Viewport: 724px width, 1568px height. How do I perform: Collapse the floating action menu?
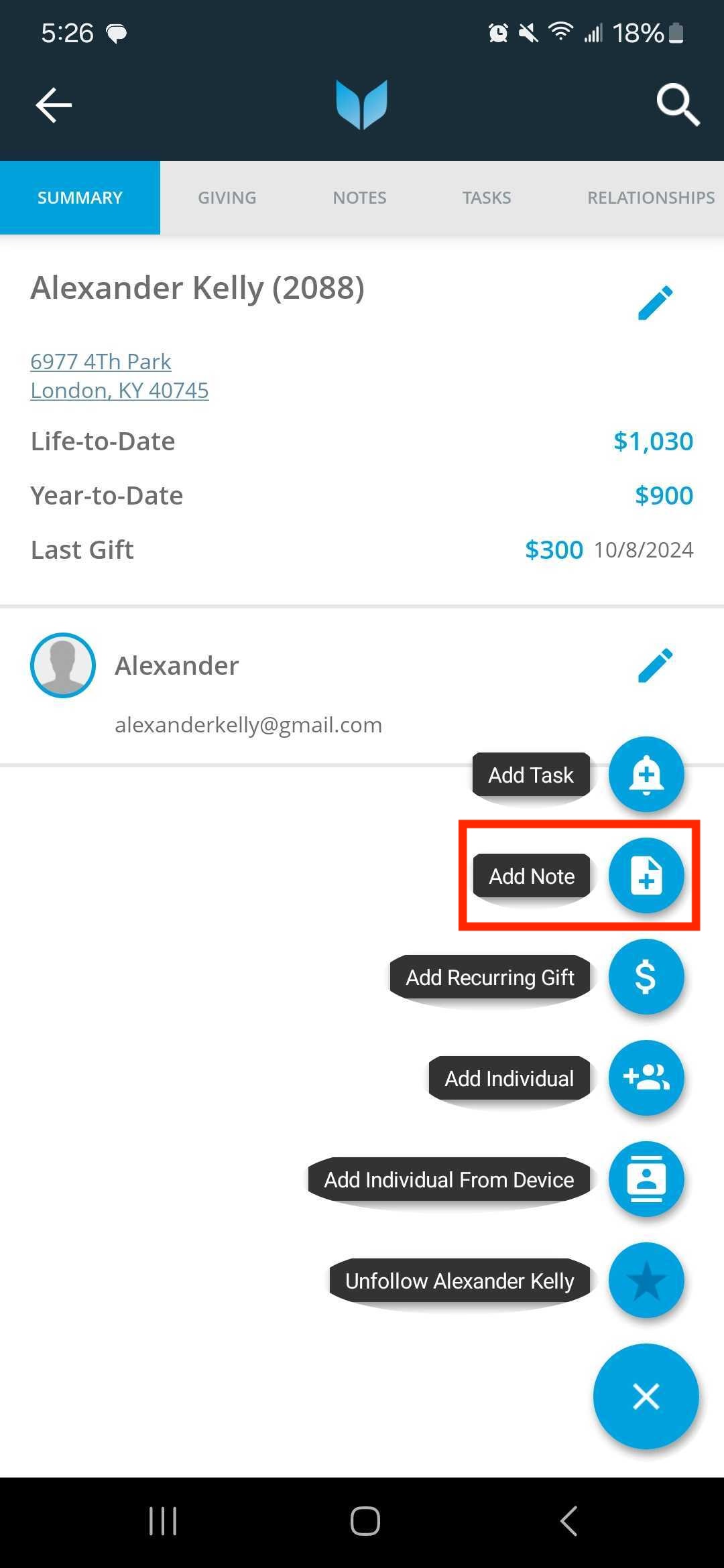(646, 1396)
